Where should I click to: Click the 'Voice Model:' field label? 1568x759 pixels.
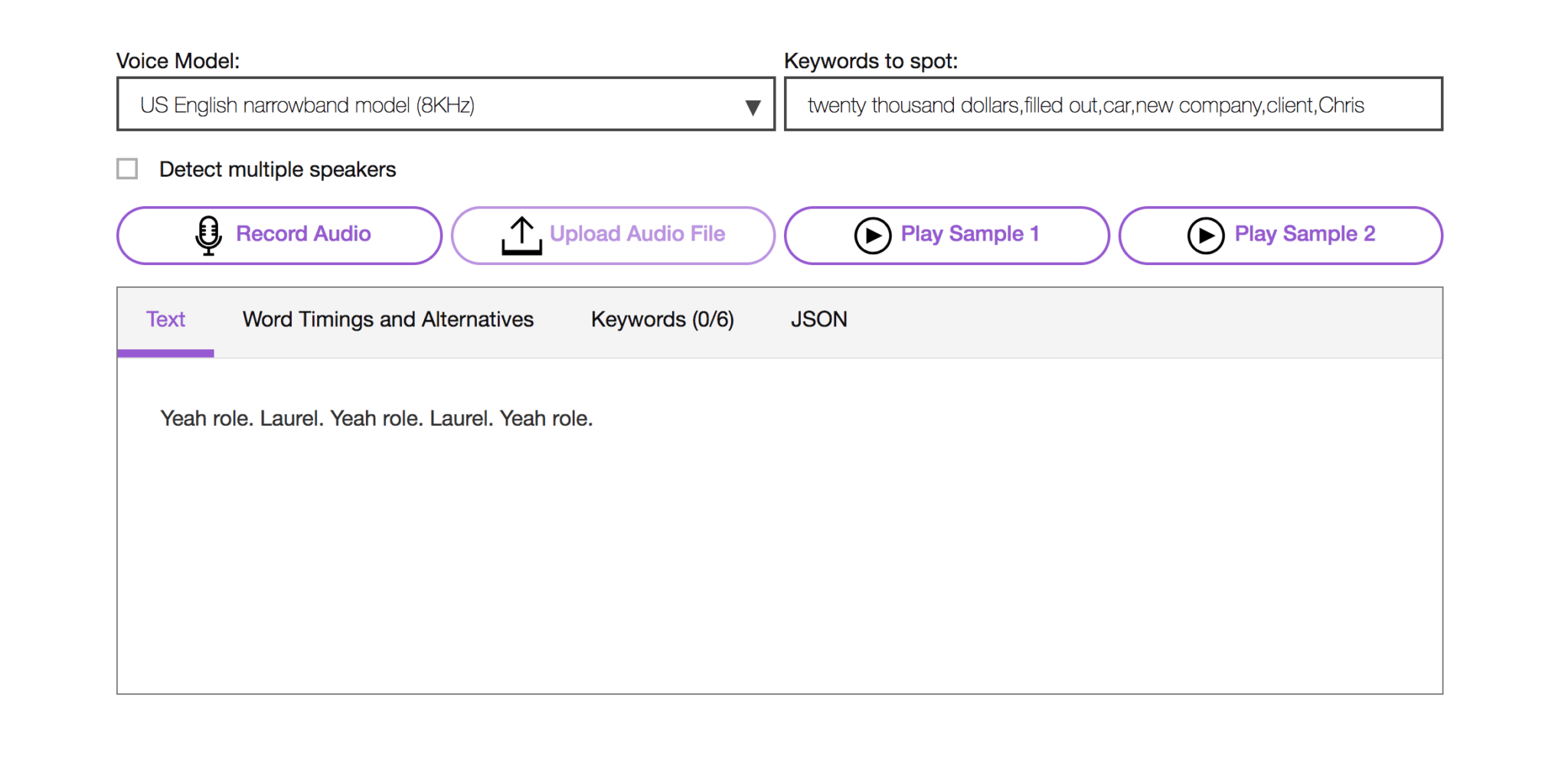click(178, 61)
